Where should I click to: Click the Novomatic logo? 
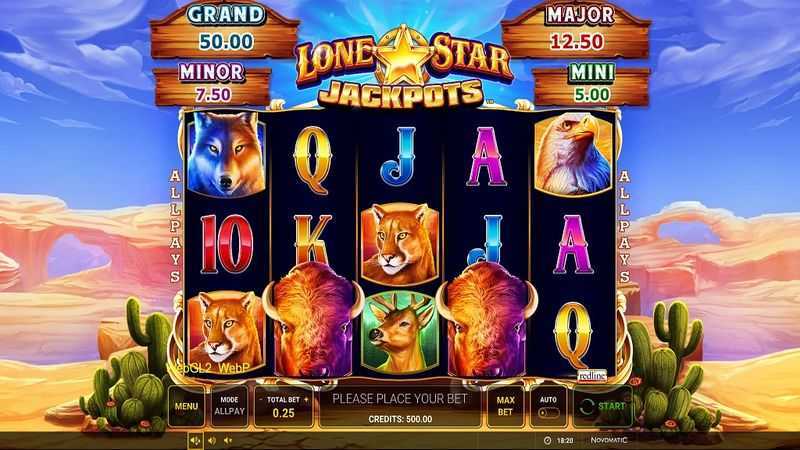pyautogui.click(x=609, y=440)
